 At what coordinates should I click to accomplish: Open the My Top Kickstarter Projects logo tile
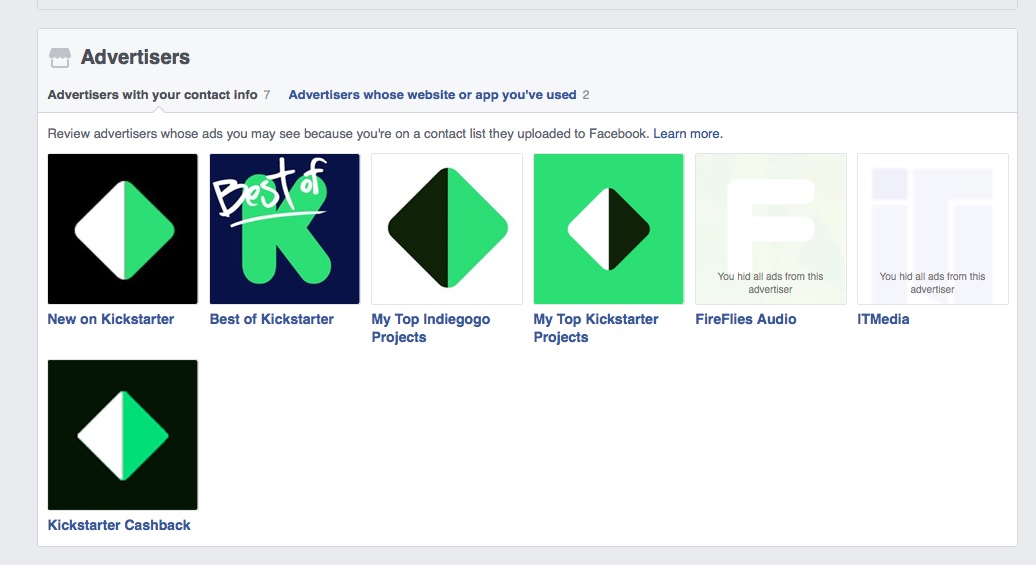pyautogui.click(x=609, y=229)
